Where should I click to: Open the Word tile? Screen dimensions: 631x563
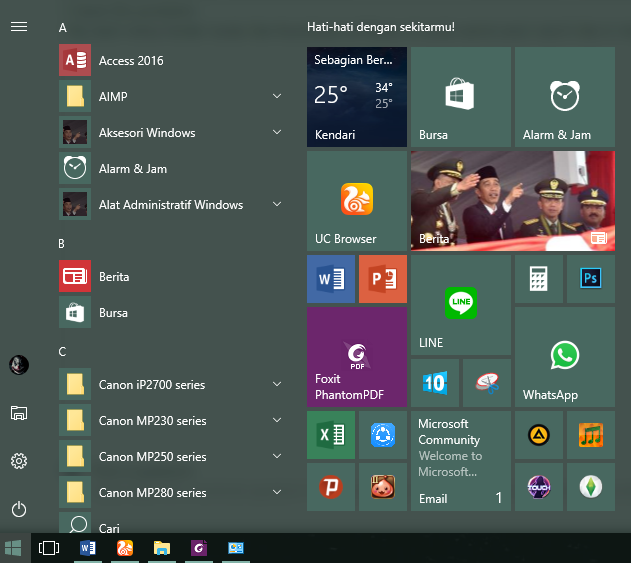pos(331,279)
